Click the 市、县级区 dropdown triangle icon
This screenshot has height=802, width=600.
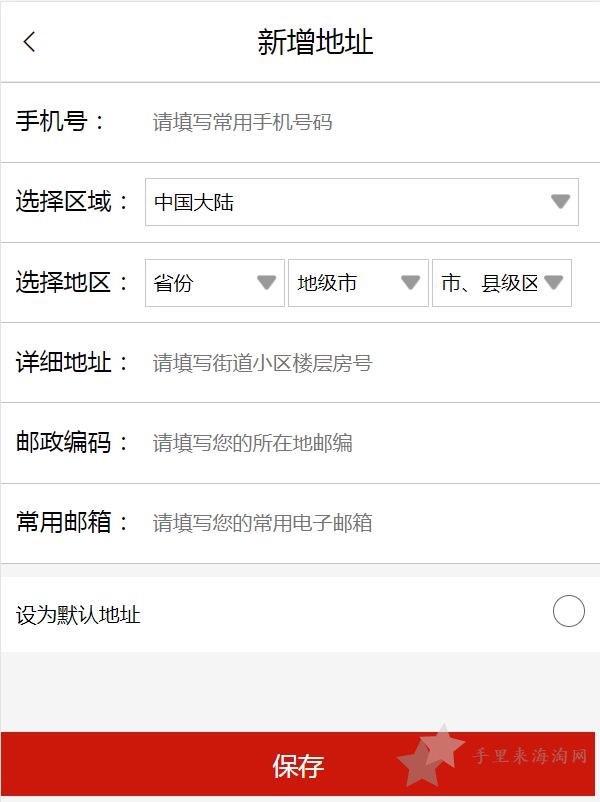553,282
